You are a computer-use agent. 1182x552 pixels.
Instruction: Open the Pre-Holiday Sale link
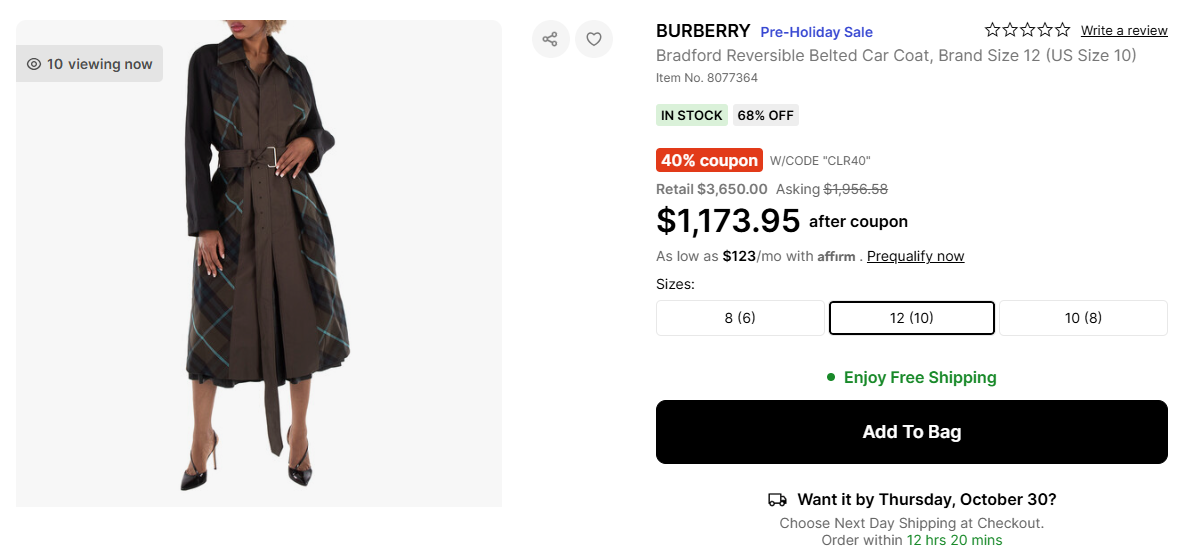pos(816,32)
